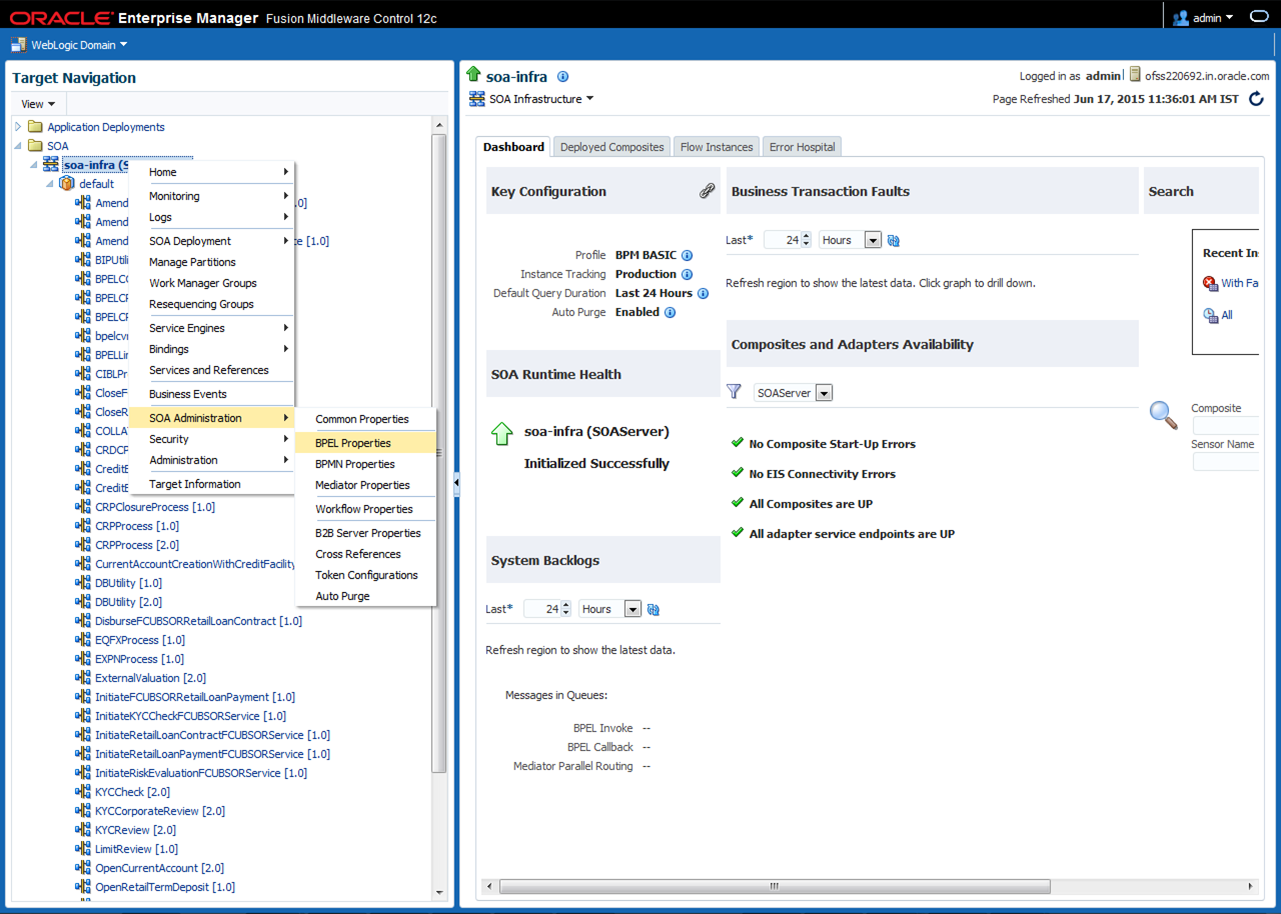
Task: Click the host icon beside ofss220692.in.oracle.com
Action: coord(1135,75)
